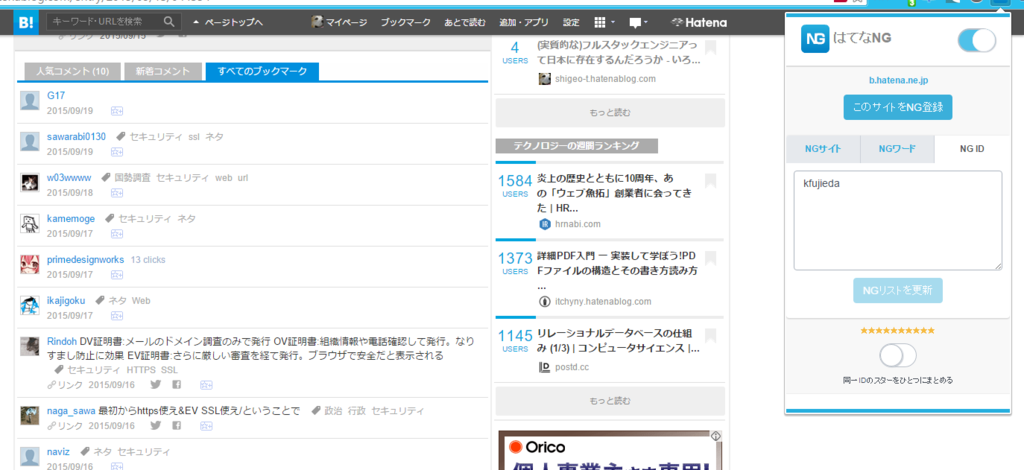The image size is (1024, 470).
Task: Click the search magnifier icon in the header
Action: click(x=168, y=22)
